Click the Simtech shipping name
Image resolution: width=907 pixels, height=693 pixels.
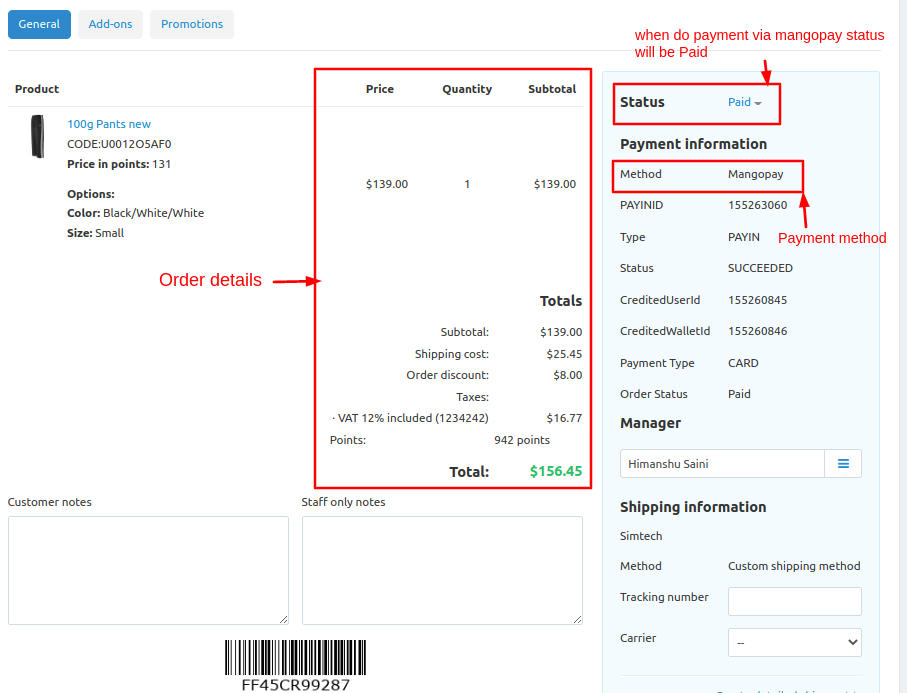(641, 536)
